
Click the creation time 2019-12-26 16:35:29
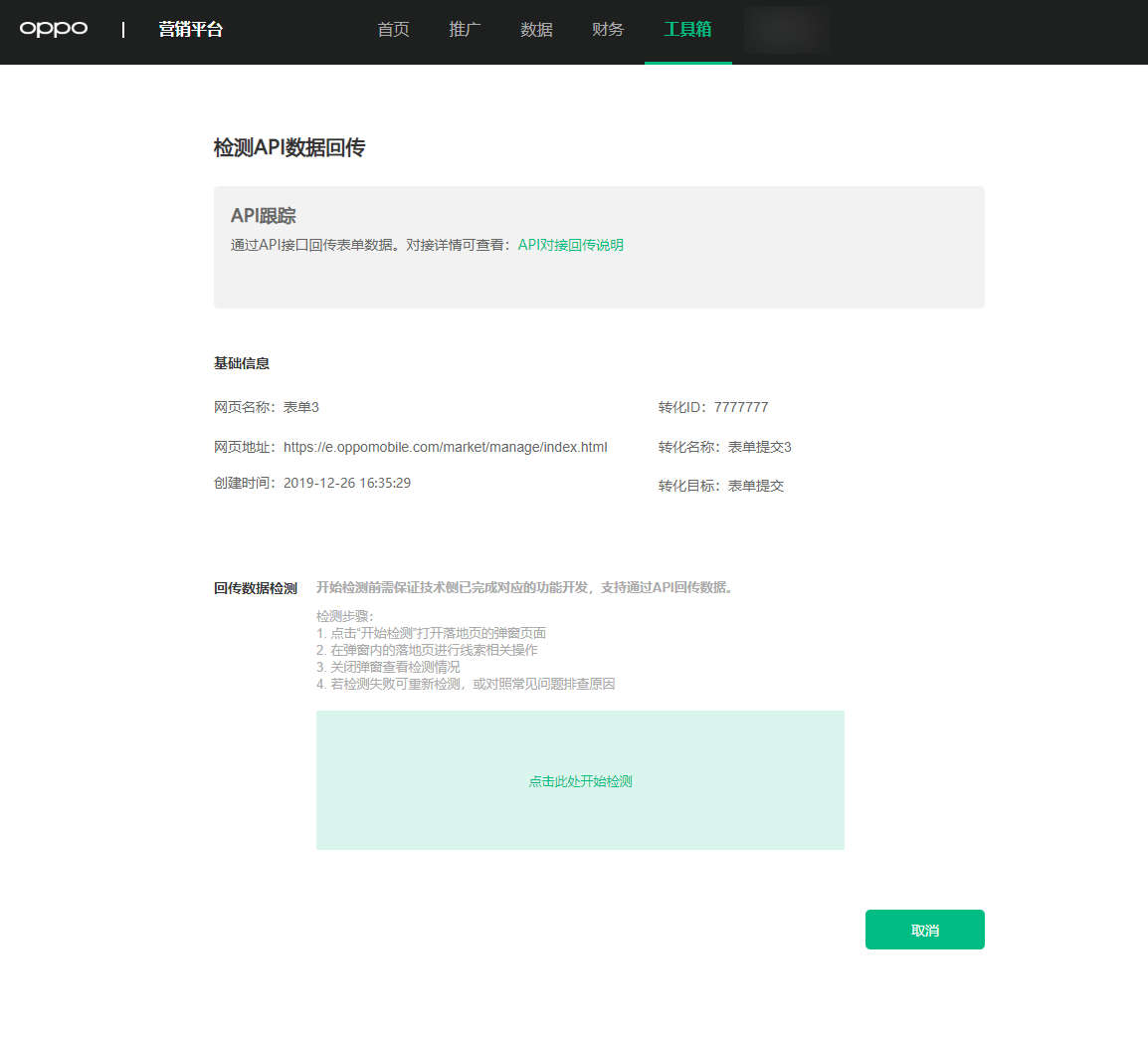click(347, 483)
